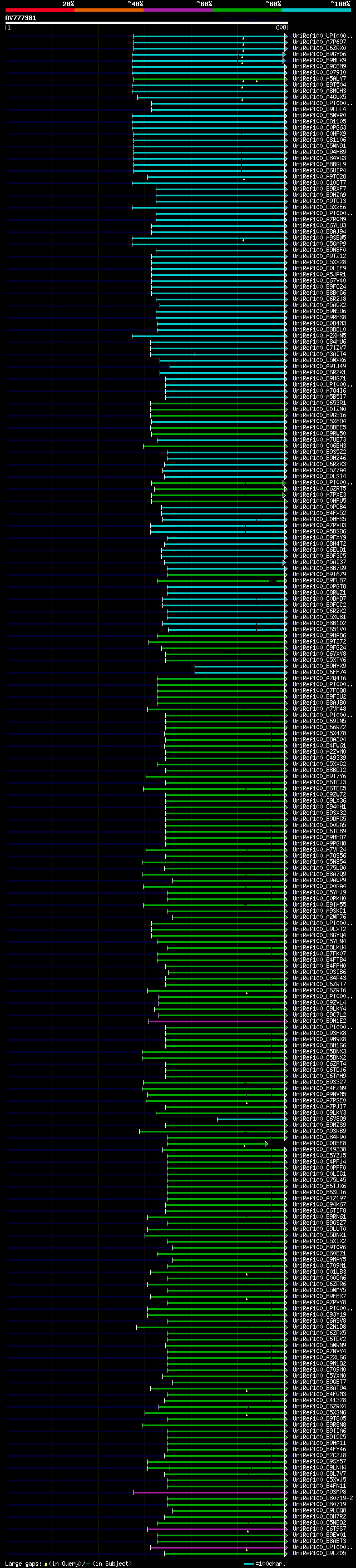Select UniRef100_Q41328 label
The height and width of the screenshot is (1568, 356).
point(319,1400)
